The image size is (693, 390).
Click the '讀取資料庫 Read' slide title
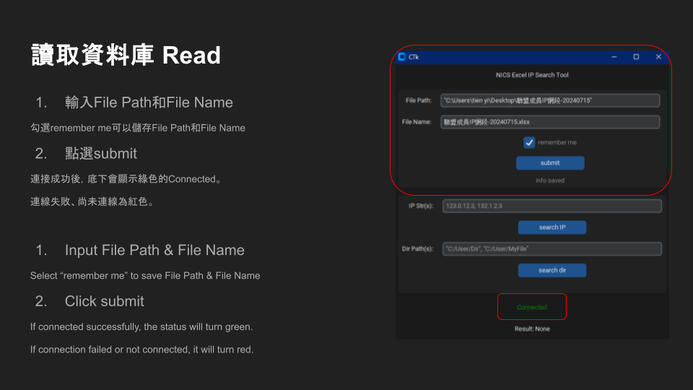pos(126,55)
